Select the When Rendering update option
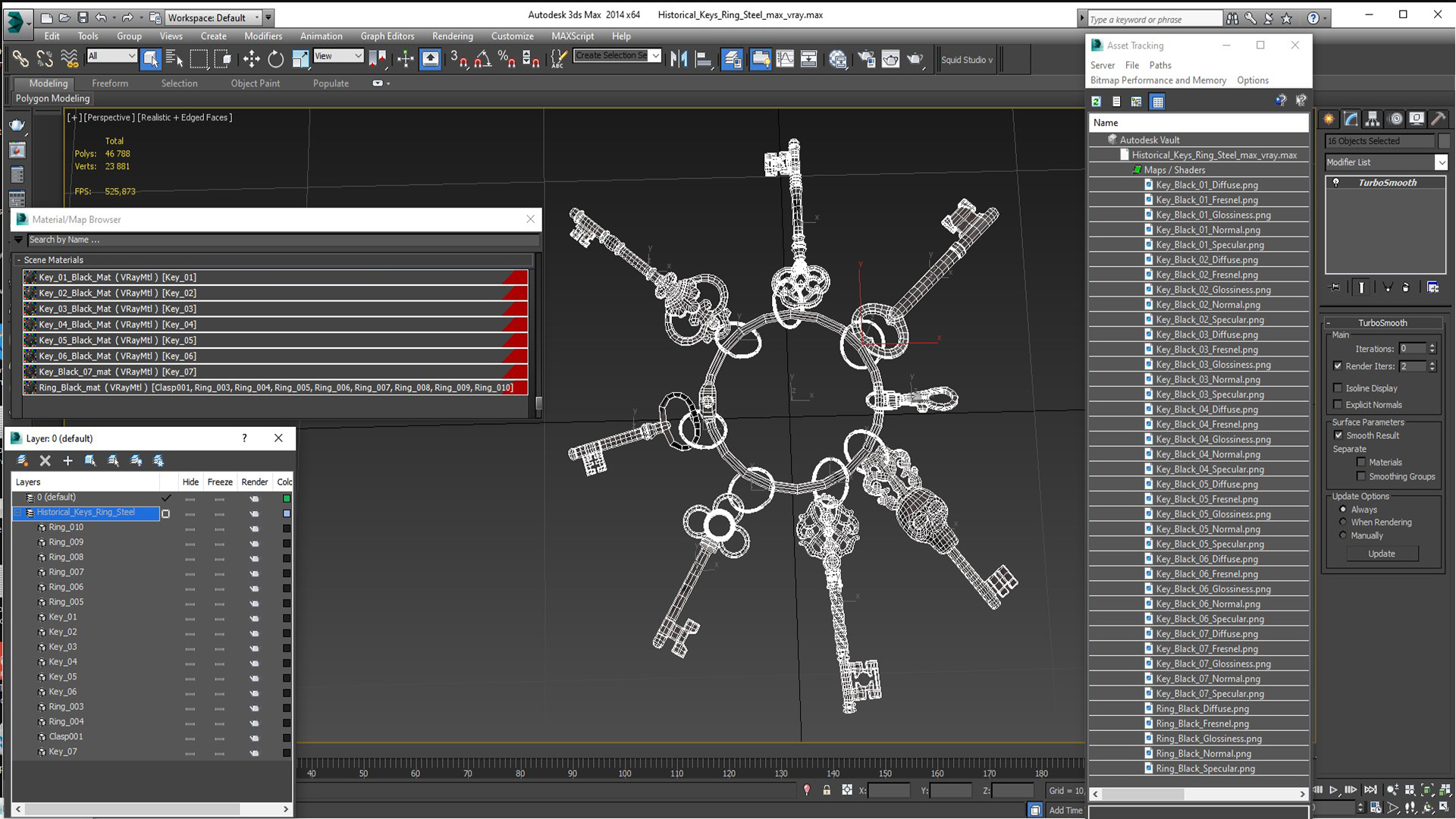 [x=1343, y=522]
